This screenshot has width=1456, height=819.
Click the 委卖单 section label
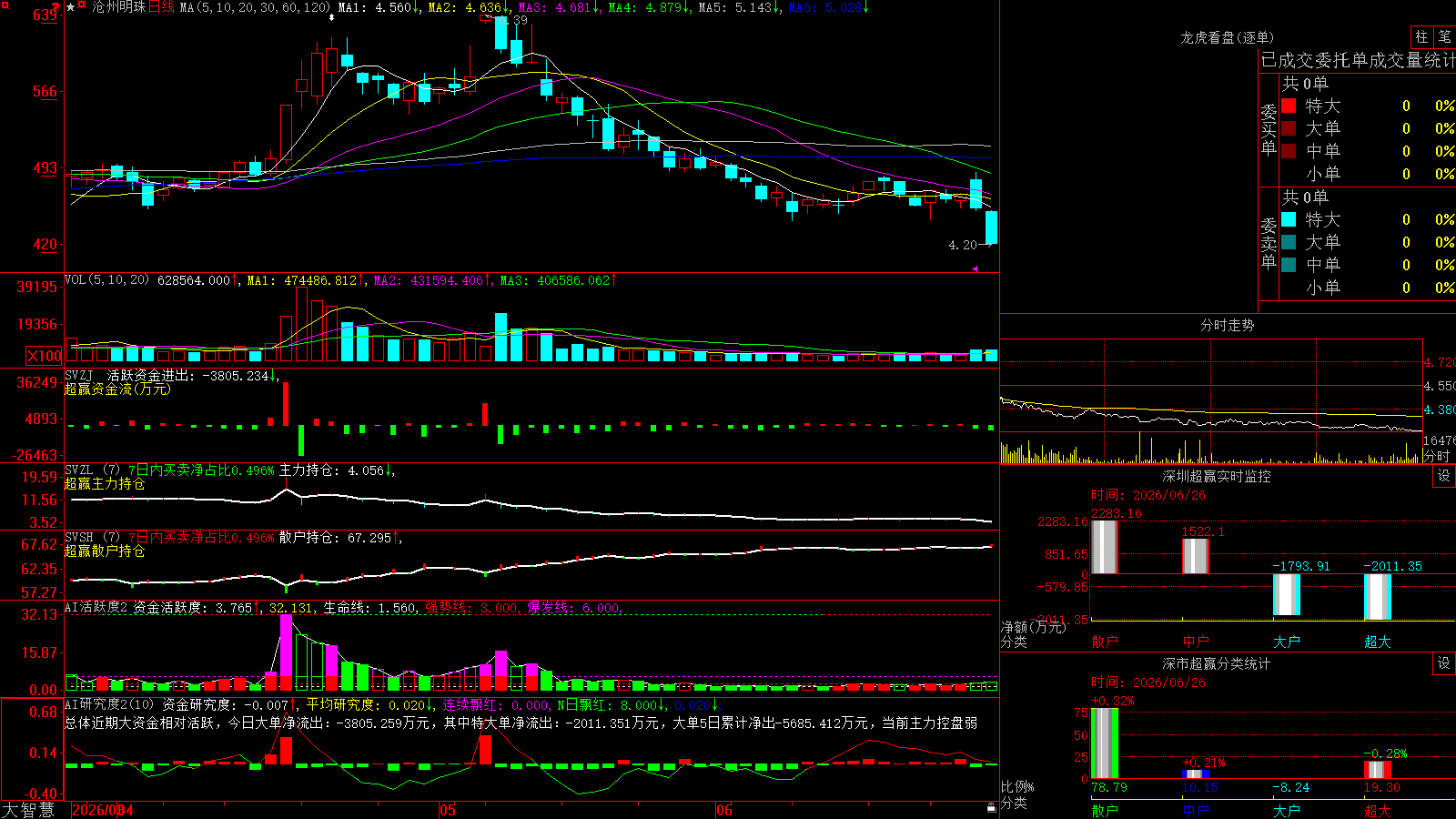pyautogui.click(x=1269, y=244)
